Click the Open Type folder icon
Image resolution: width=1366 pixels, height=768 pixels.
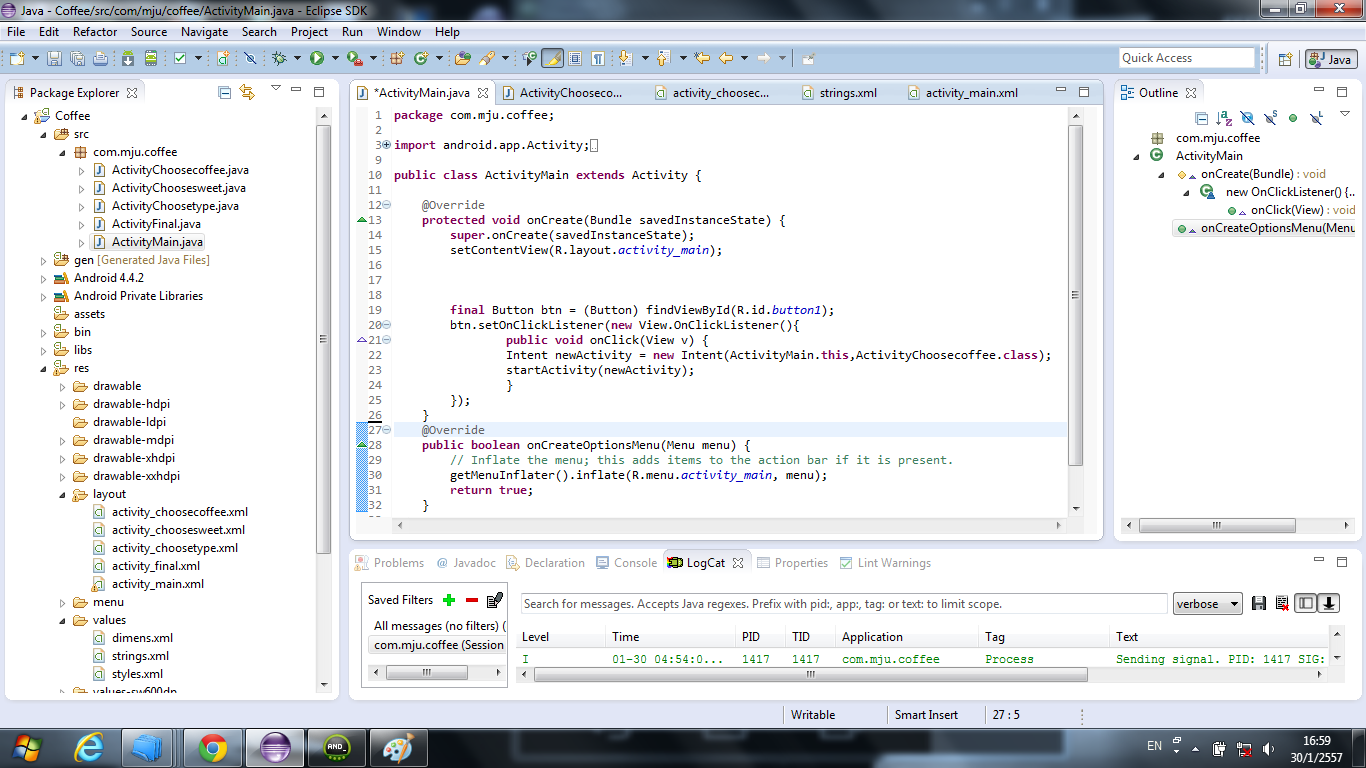tap(463, 58)
